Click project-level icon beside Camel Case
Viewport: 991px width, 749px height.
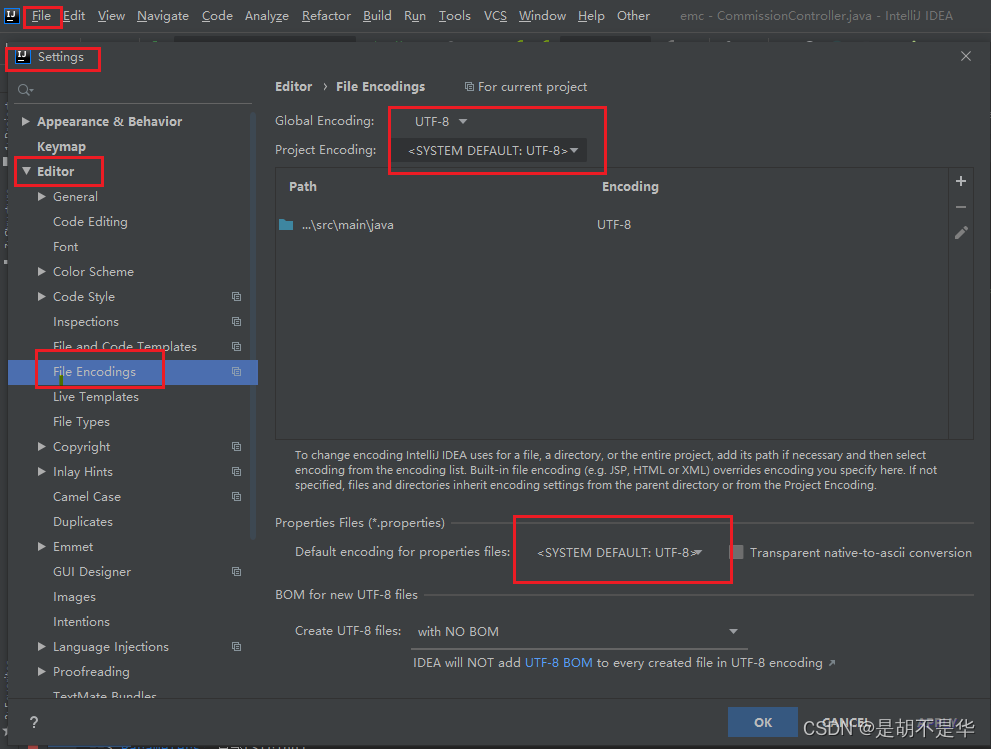click(x=236, y=496)
